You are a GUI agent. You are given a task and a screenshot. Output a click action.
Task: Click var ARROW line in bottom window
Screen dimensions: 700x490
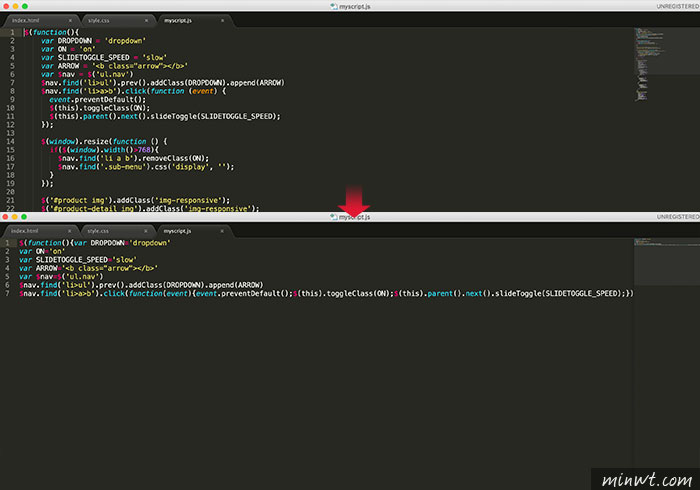pyautogui.click(x=88, y=268)
